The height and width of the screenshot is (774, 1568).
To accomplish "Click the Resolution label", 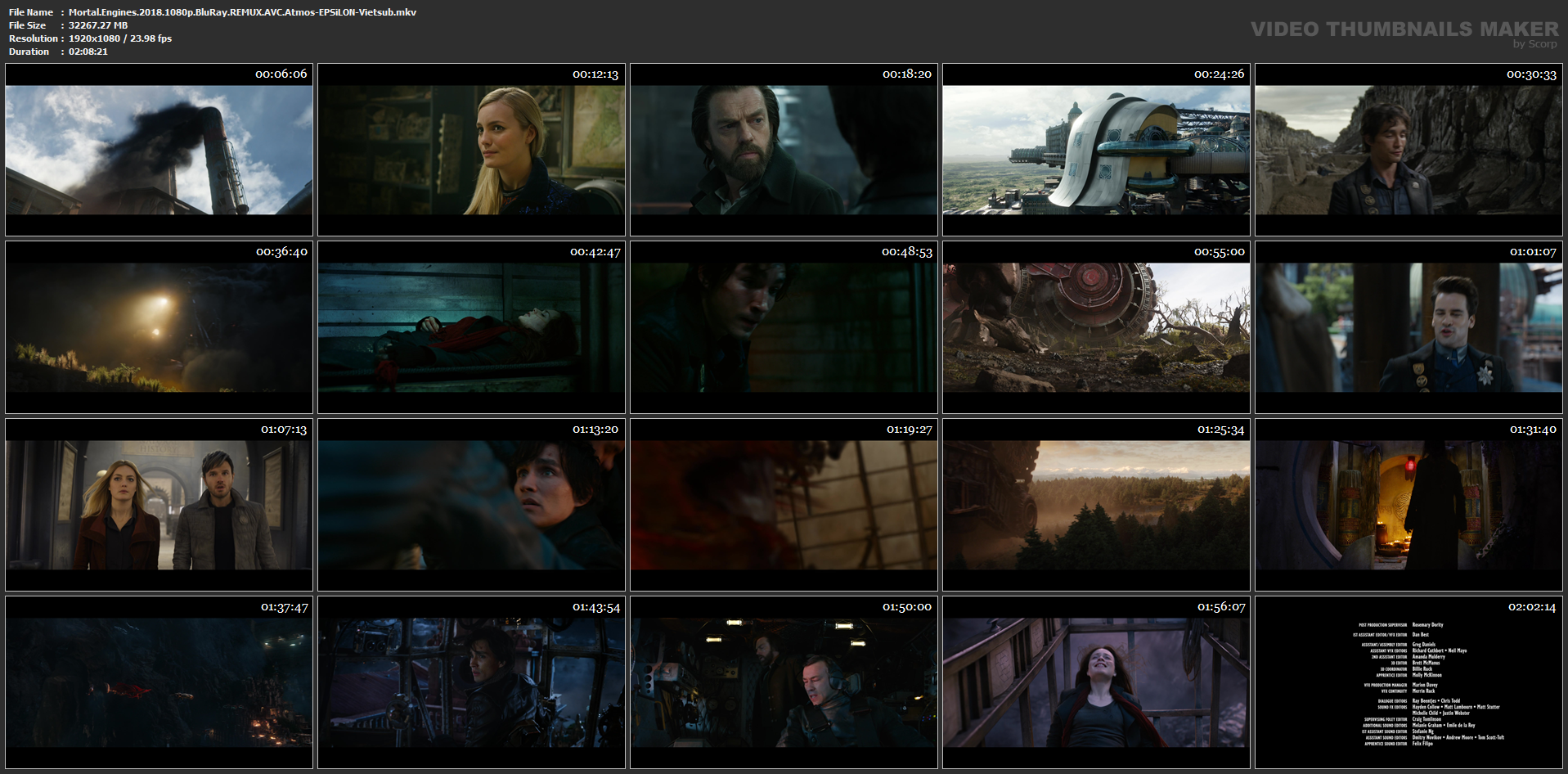I will pos(34,38).
